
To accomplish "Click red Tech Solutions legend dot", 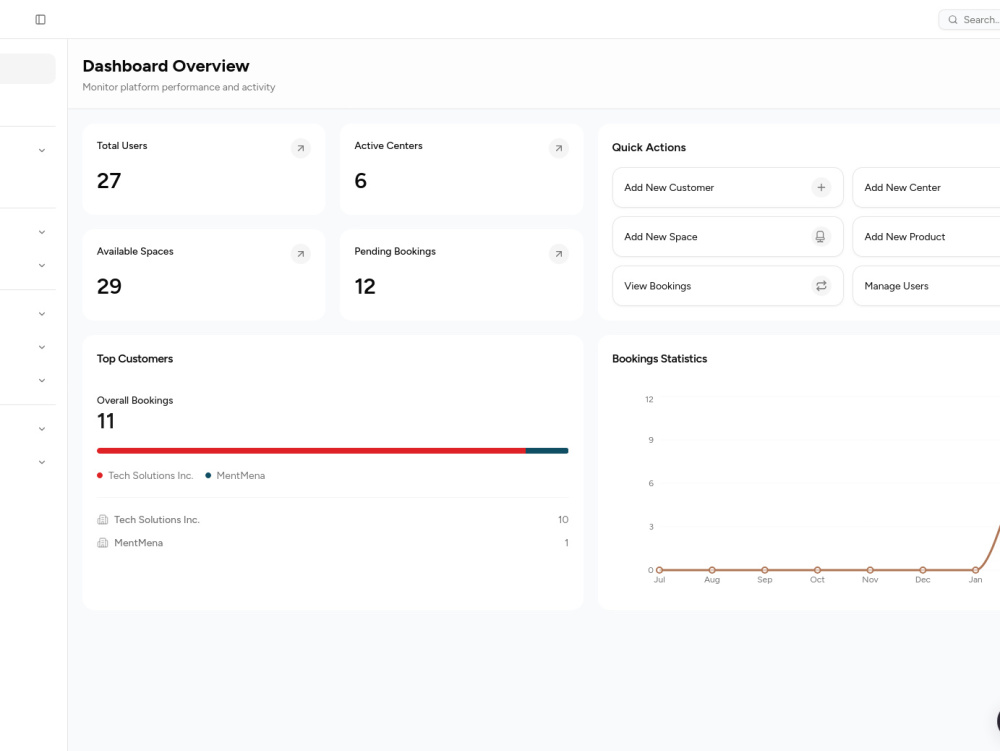I will click(100, 476).
